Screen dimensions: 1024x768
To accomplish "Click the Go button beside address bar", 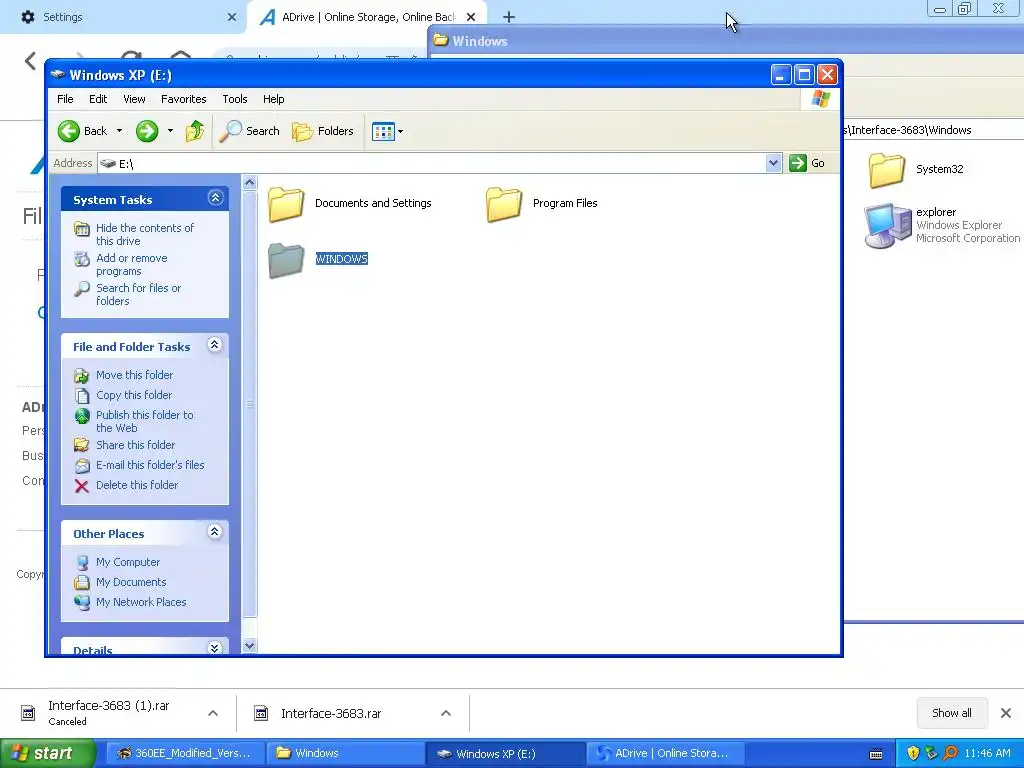I will click(x=807, y=163).
